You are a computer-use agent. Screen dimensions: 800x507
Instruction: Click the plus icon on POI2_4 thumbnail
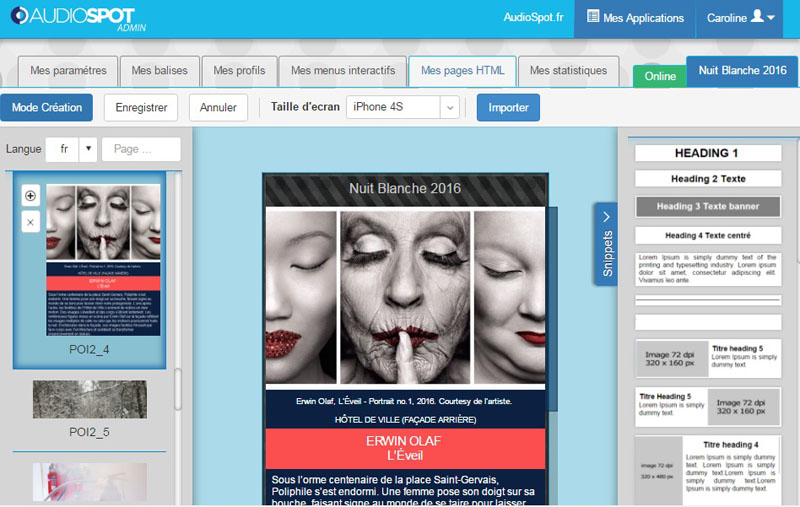(31, 196)
